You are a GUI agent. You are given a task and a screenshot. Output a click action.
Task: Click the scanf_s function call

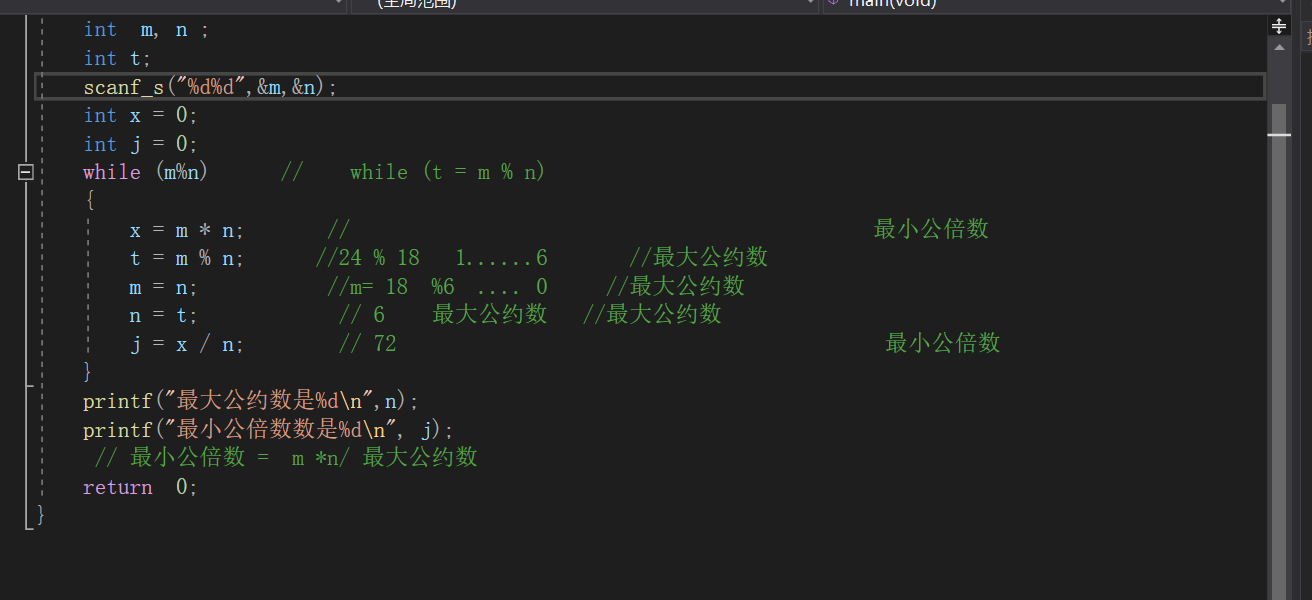coord(123,87)
